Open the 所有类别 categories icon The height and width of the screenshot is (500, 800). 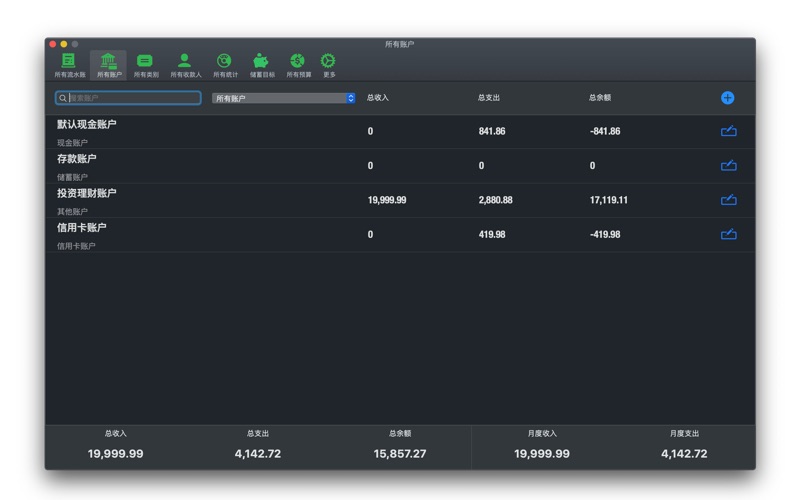pos(145,64)
